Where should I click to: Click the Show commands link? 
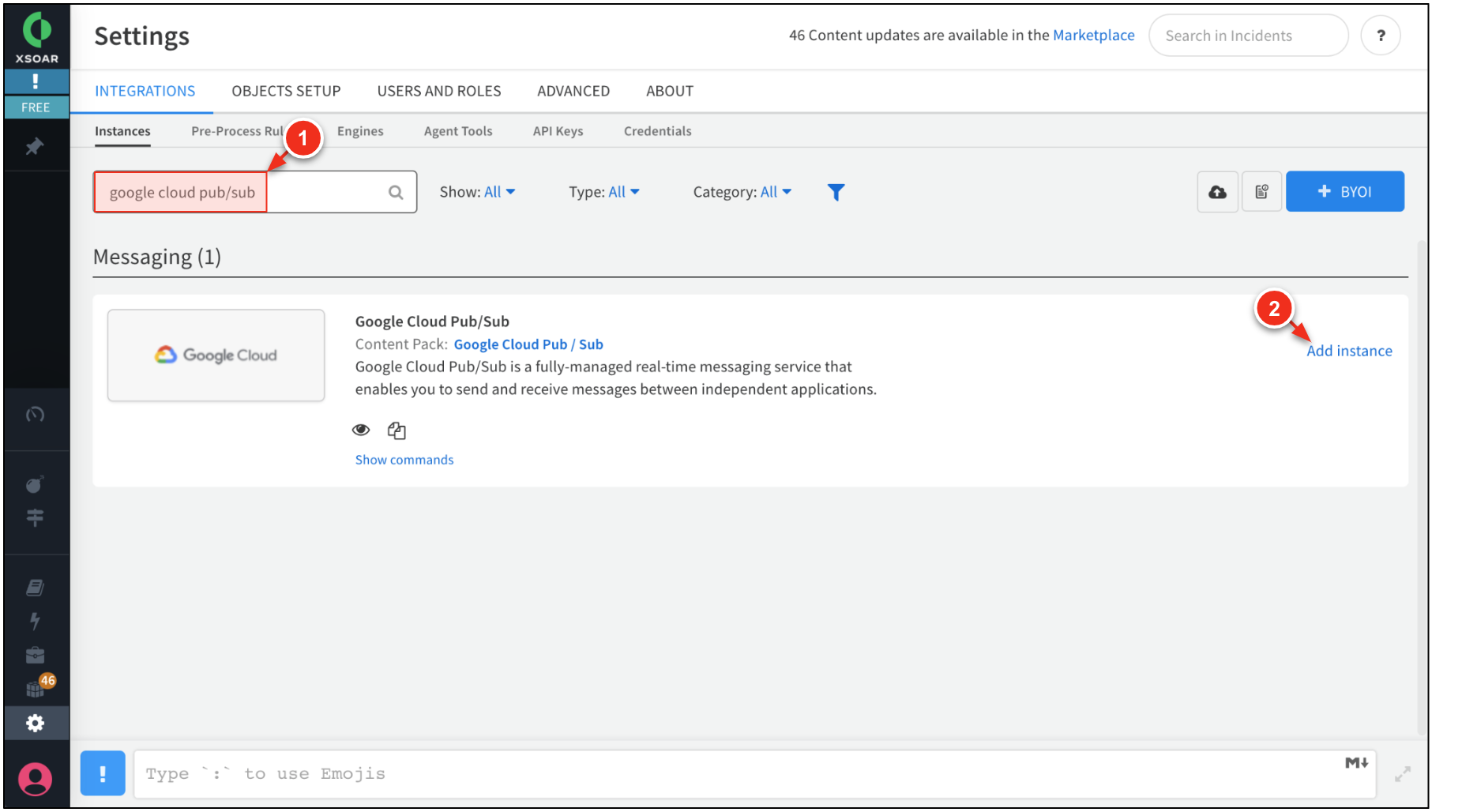click(404, 460)
